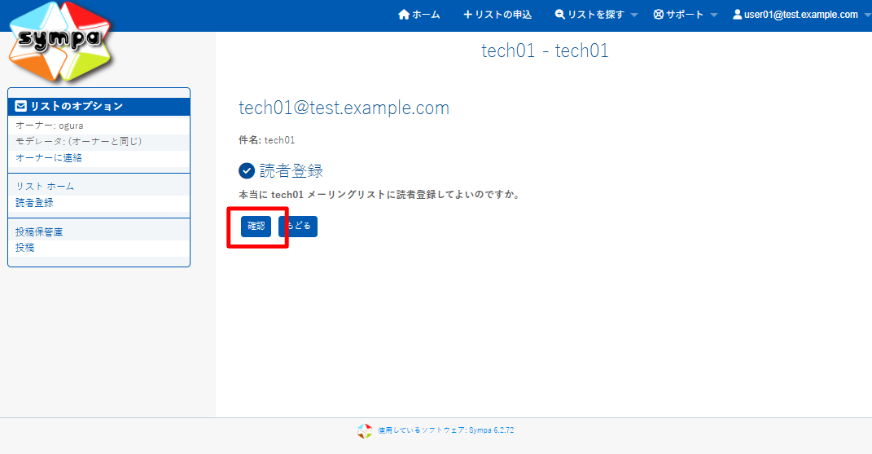Open リストの申込 in top navigation
This screenshot has height=454, width=872.
(x=498, y=14)
